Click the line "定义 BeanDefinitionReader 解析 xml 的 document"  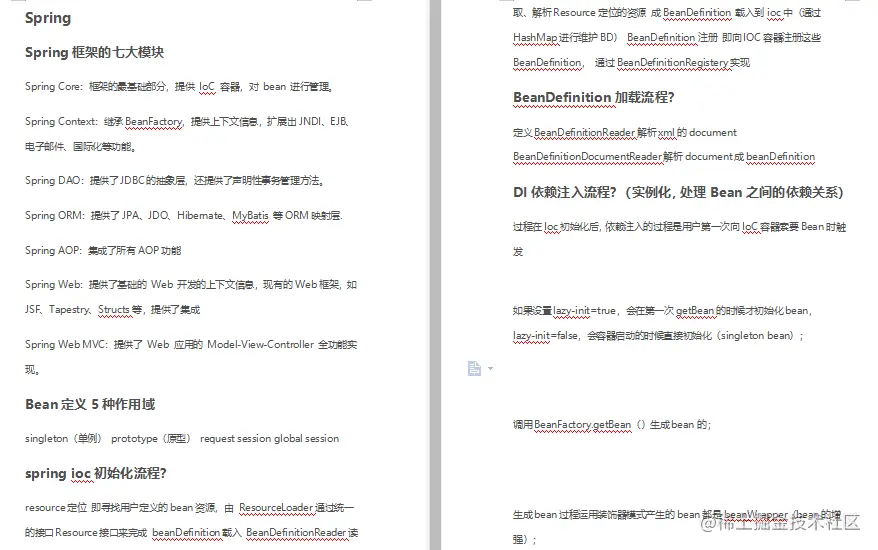tap(625, 133)
